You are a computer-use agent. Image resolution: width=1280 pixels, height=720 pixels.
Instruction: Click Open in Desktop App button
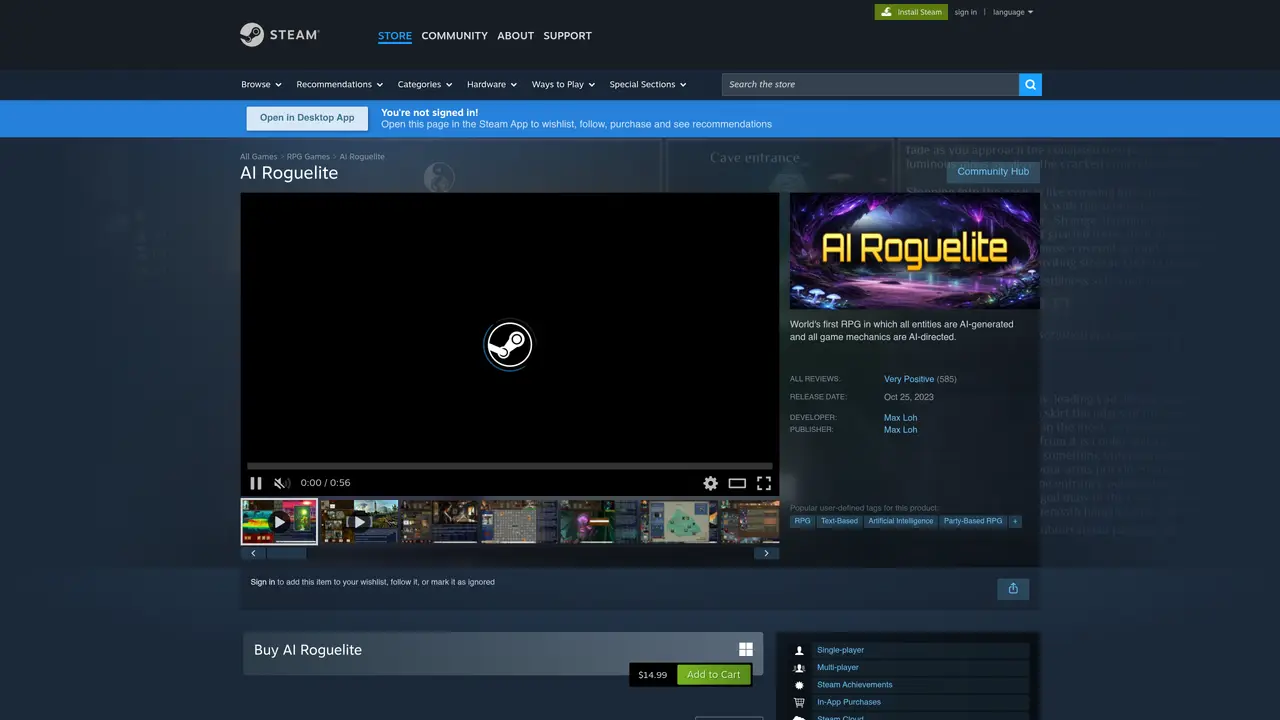(x=307, y=118)
